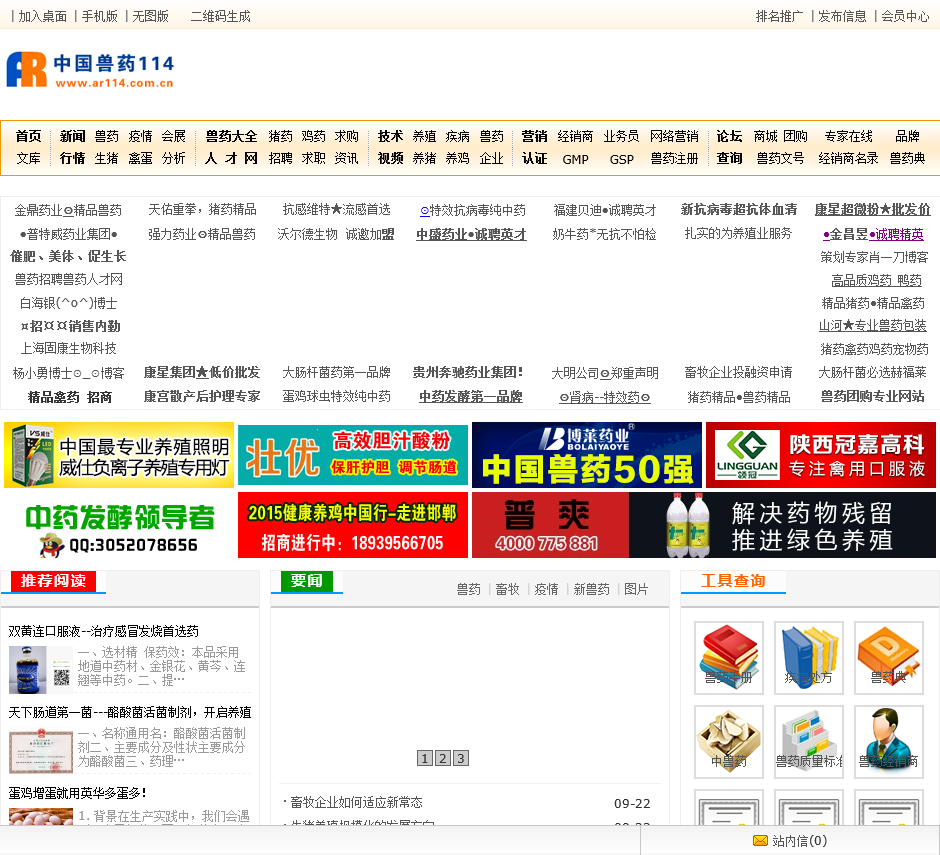Open the 壮优 高效胆汁酸粉 banner
Viewport: 940px width, 855px height.
pyautogui.click(x=352, y=455)
